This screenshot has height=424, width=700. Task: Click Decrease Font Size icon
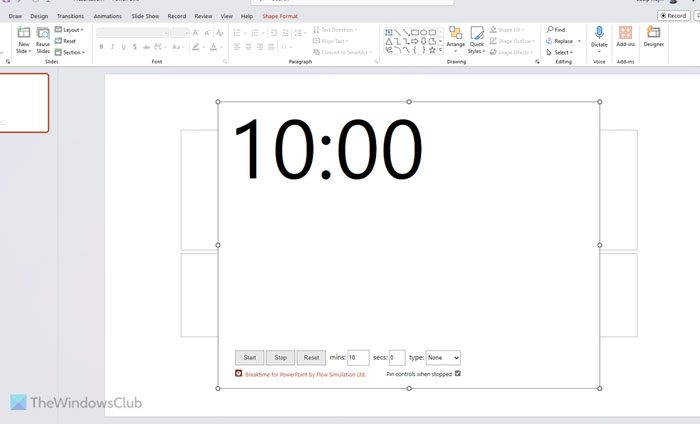[x=208, y=33]
